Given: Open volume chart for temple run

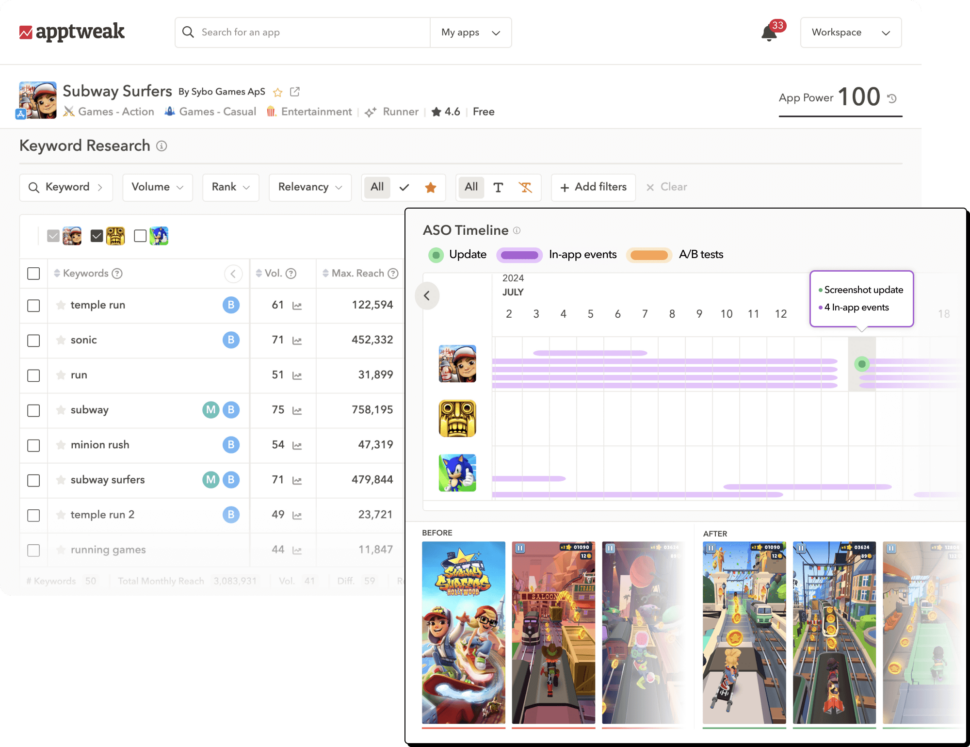Looking at the screenshot, I should pyautogui.click(x=297, y=305).
